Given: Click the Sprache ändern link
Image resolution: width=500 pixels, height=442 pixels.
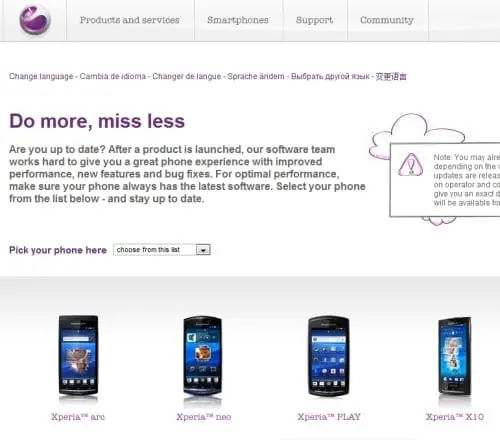Looking at the screenshot, I should coord(256,76).
